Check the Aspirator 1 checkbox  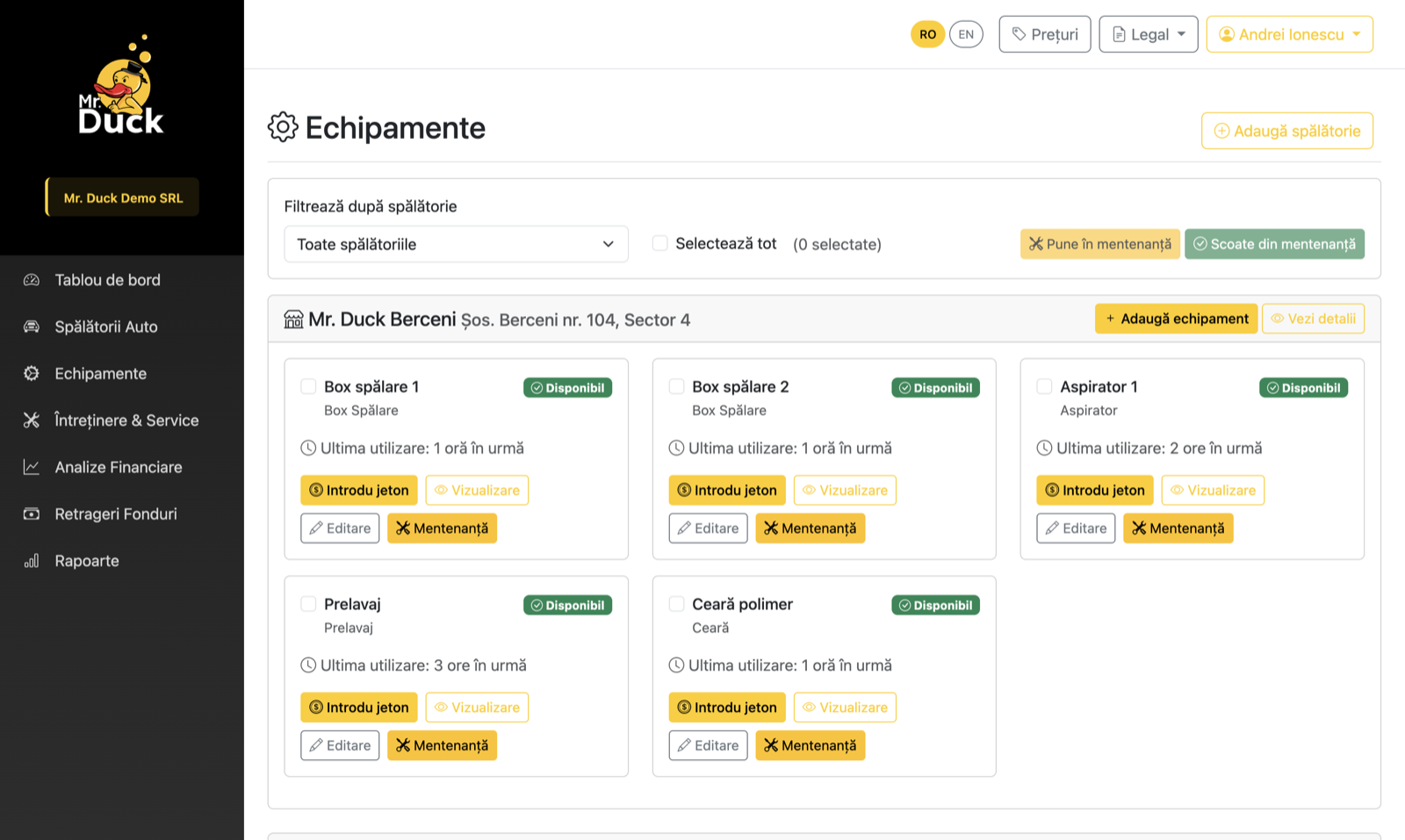point(1044,386)
